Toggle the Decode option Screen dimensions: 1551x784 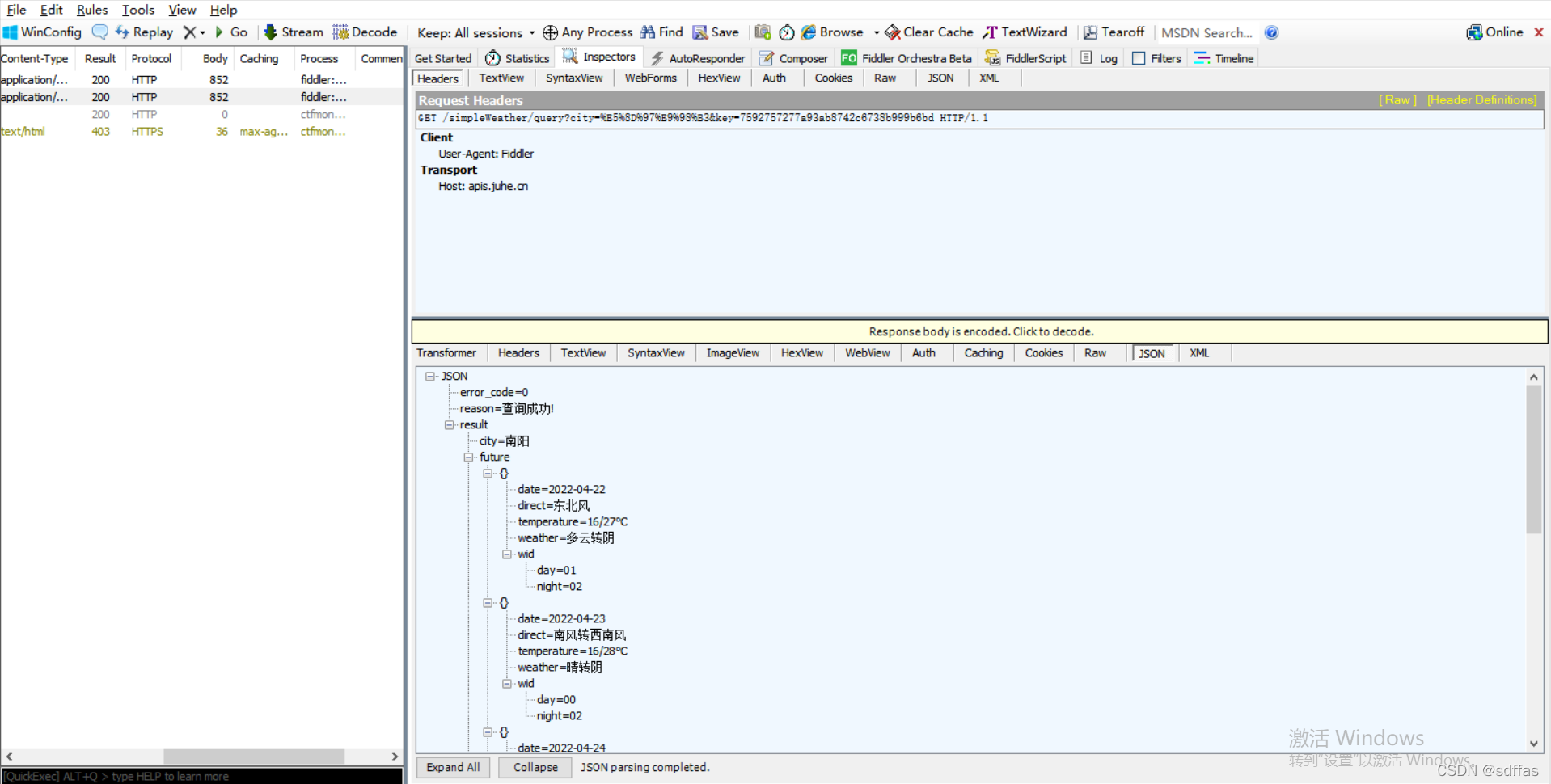click(366, 32)
